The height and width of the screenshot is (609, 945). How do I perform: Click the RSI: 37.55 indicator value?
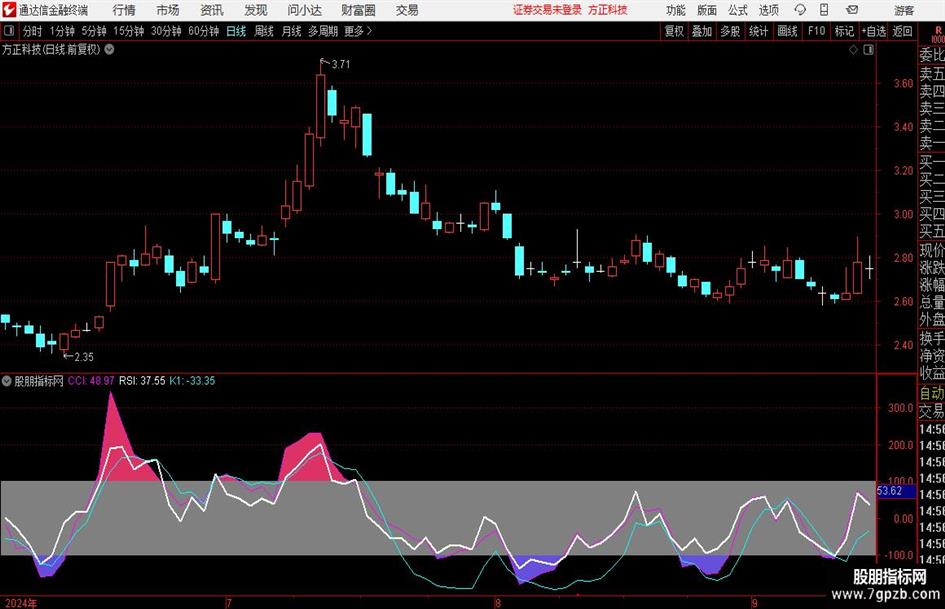point(142,381)
